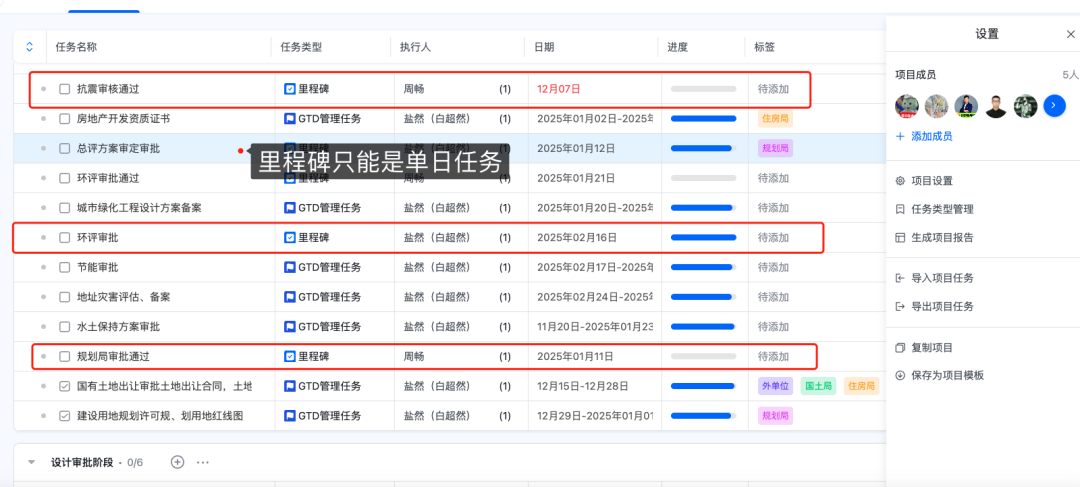Screen dimensions: 1080x487
Task: Click the GTD task icon in 房地产开发资质证书 row
Action: pos(290,118)
